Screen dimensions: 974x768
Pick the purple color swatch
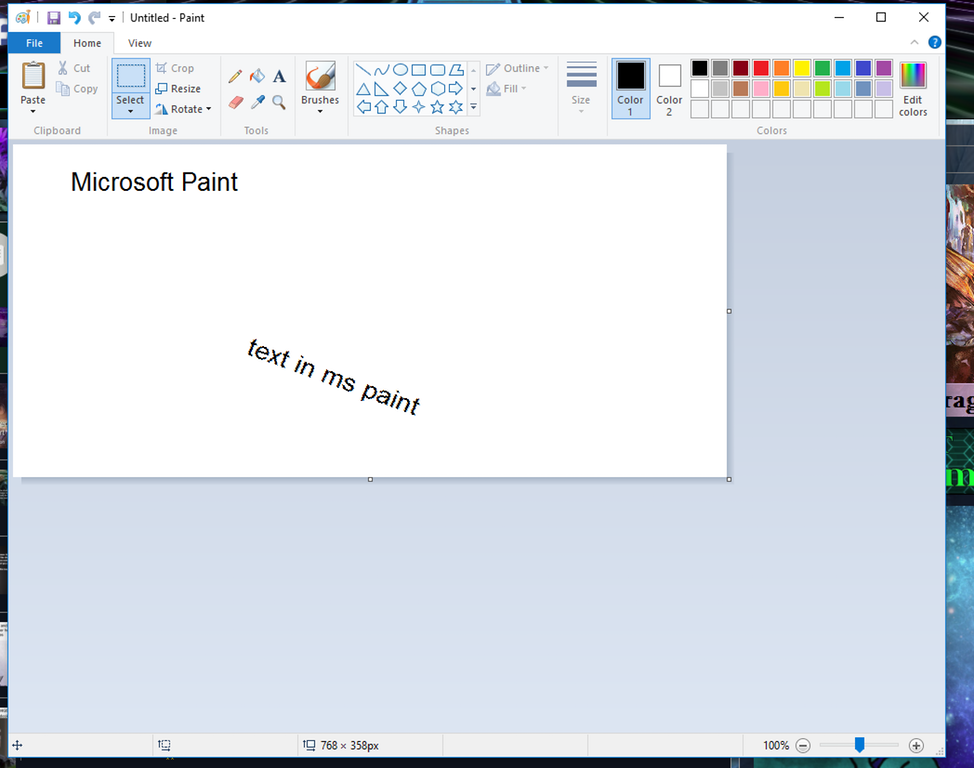point(884,68)
